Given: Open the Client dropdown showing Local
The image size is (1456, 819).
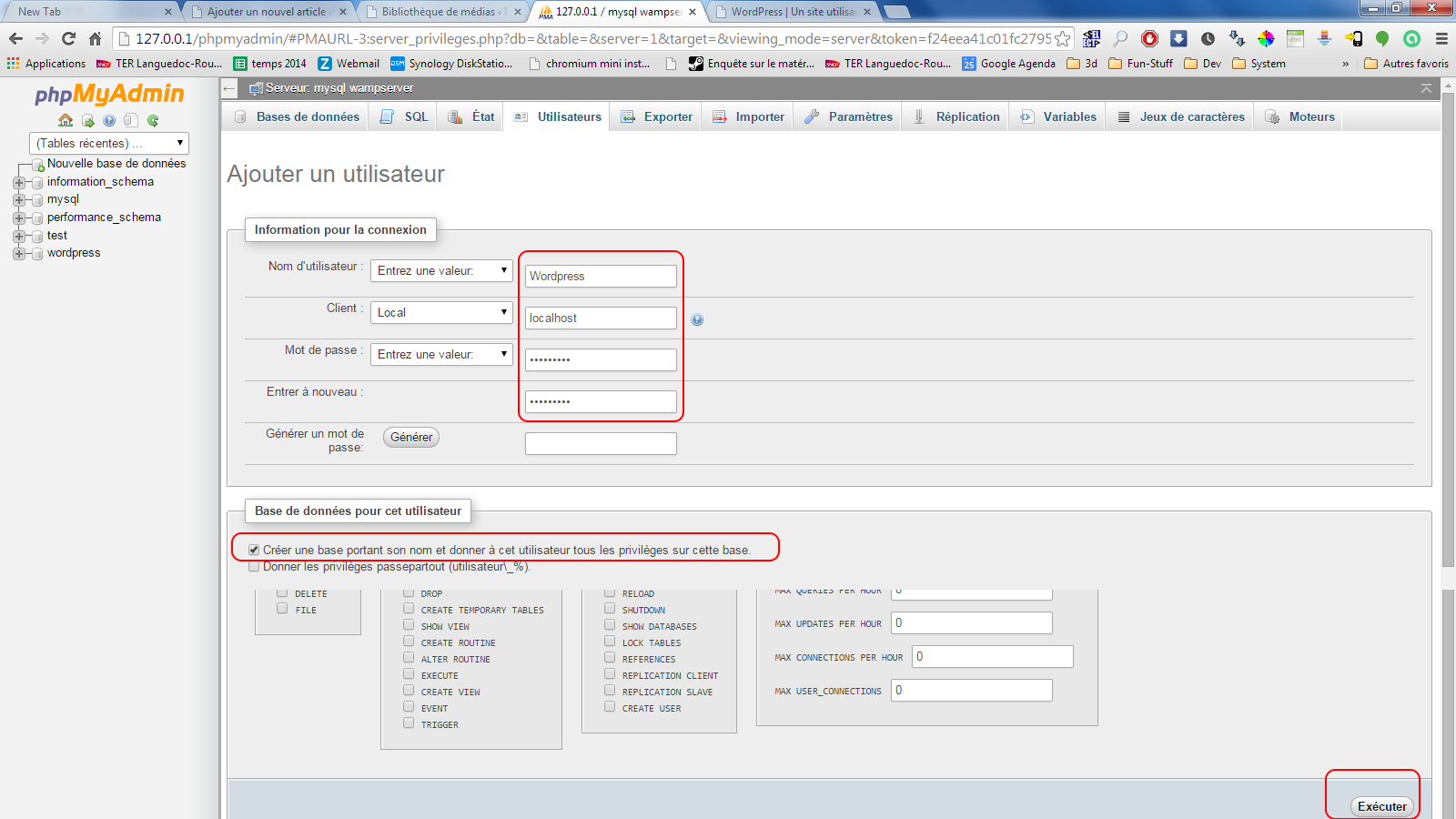Looking at the screenshot, I should tap(441, 312).
